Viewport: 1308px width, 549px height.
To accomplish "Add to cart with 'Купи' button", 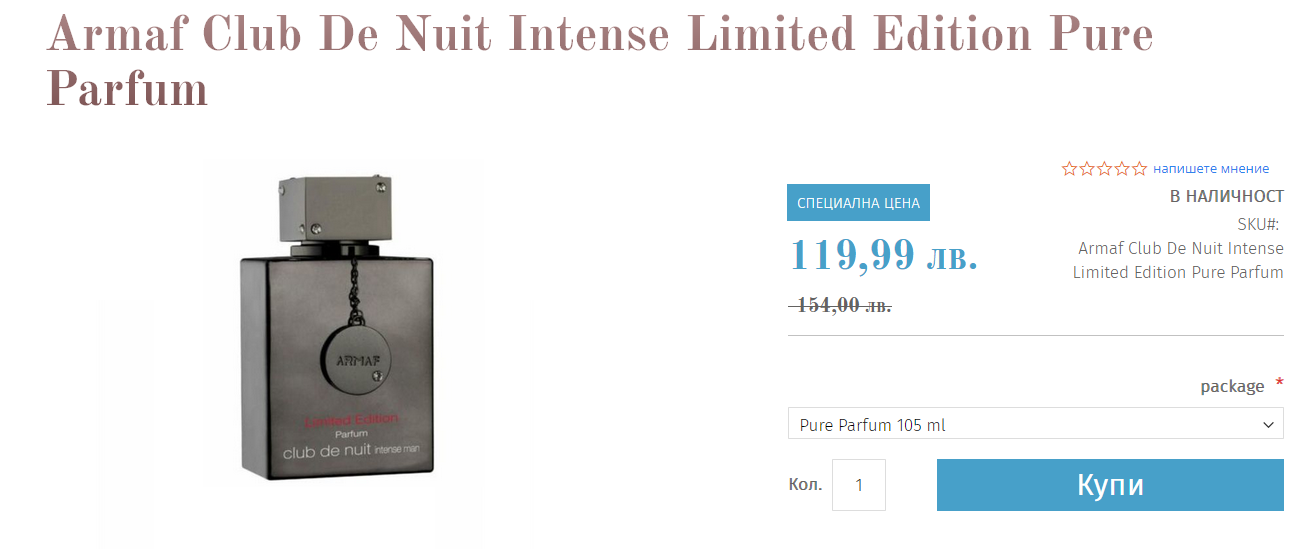I will tap(1110, 485).
